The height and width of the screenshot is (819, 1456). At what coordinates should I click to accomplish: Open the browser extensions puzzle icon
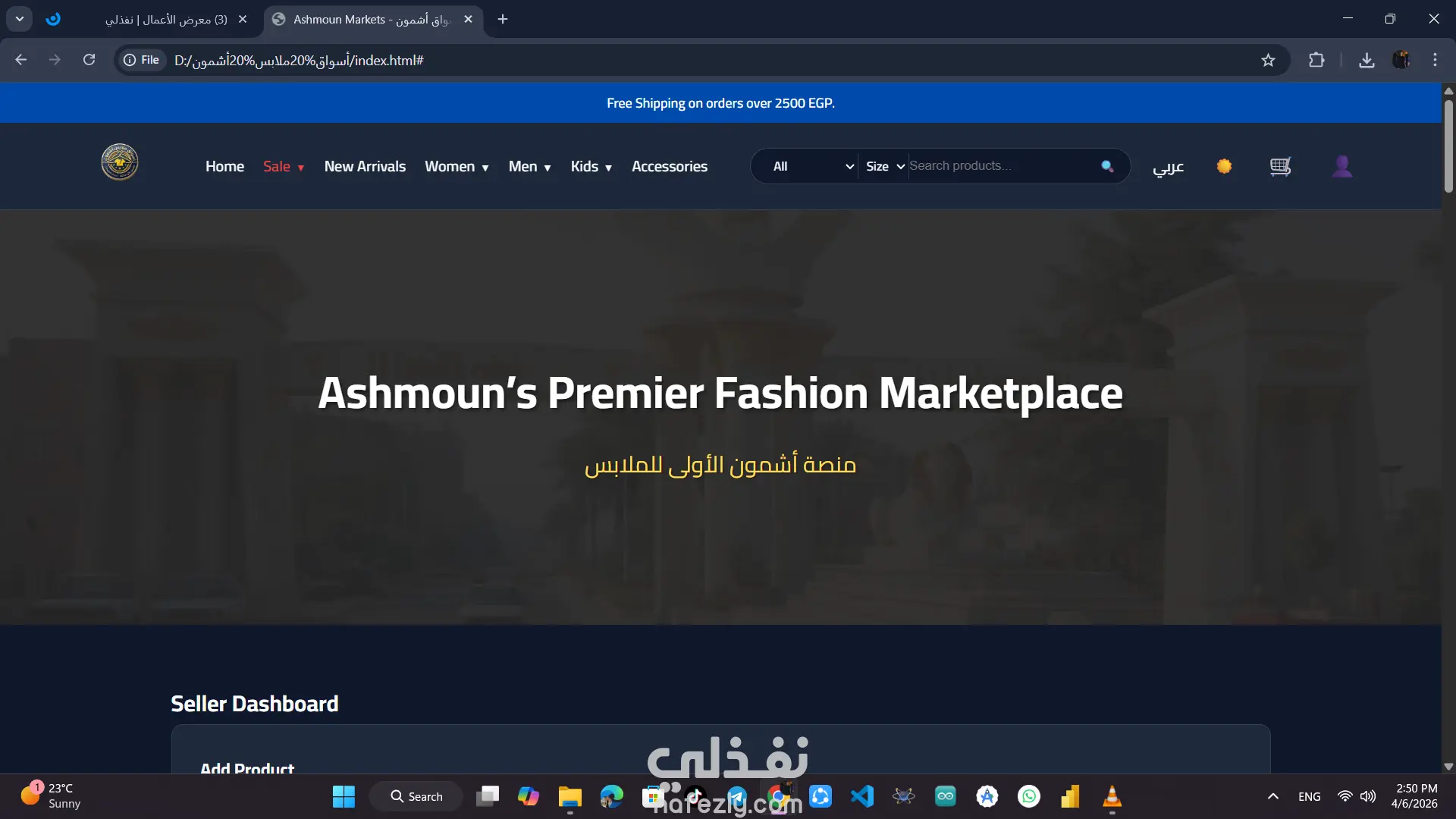pos(1316,60)
